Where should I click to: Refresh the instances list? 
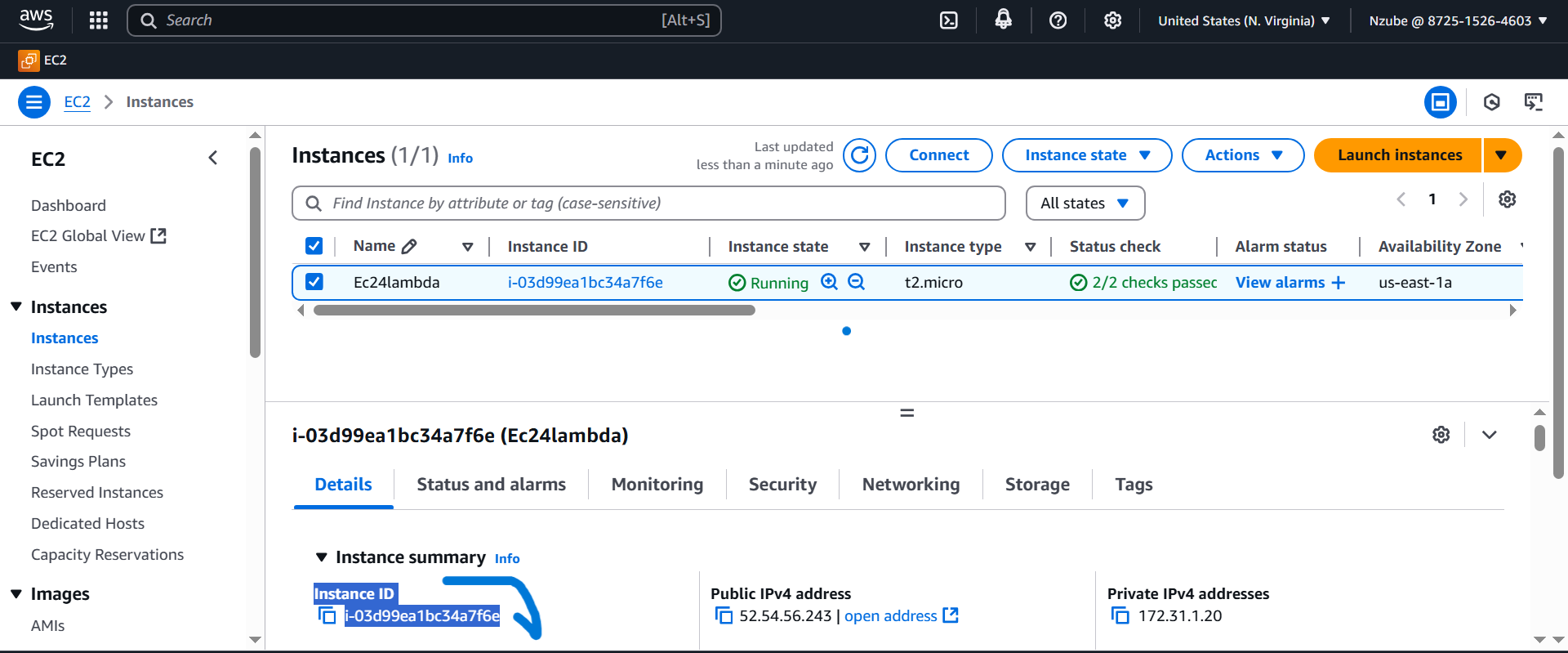(859, 155)
